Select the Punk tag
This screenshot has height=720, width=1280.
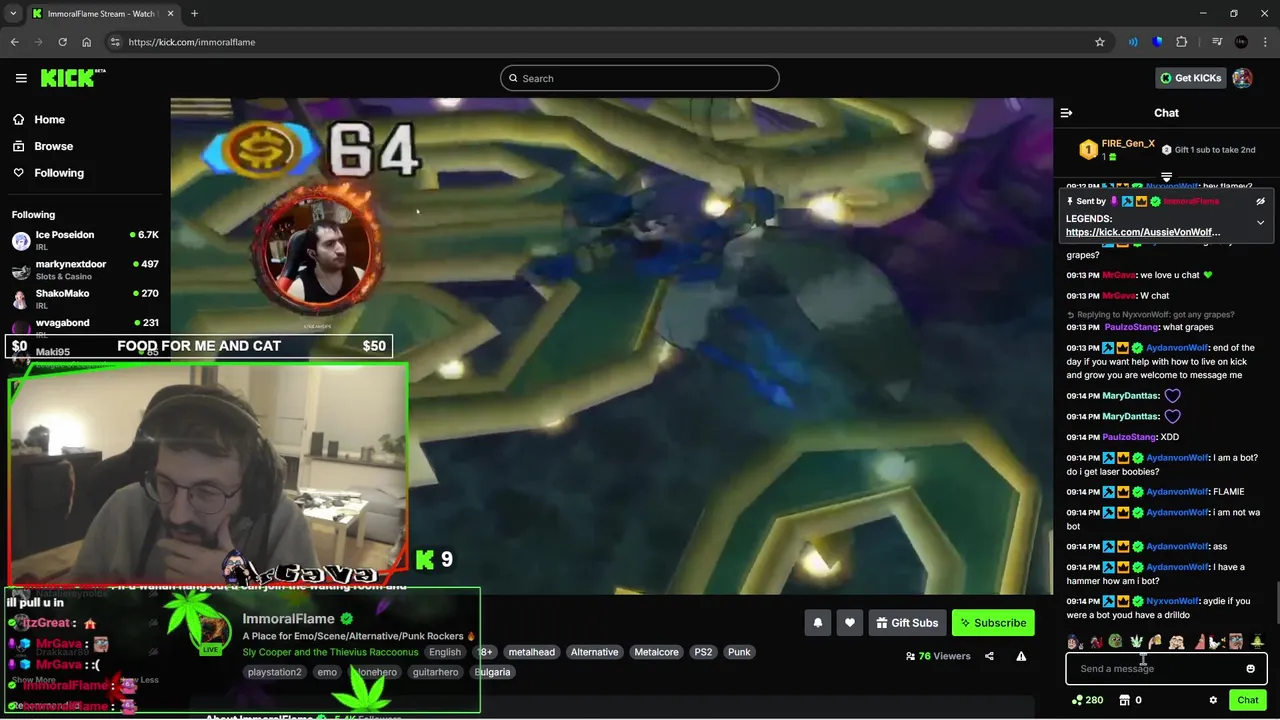coord(739,652)
